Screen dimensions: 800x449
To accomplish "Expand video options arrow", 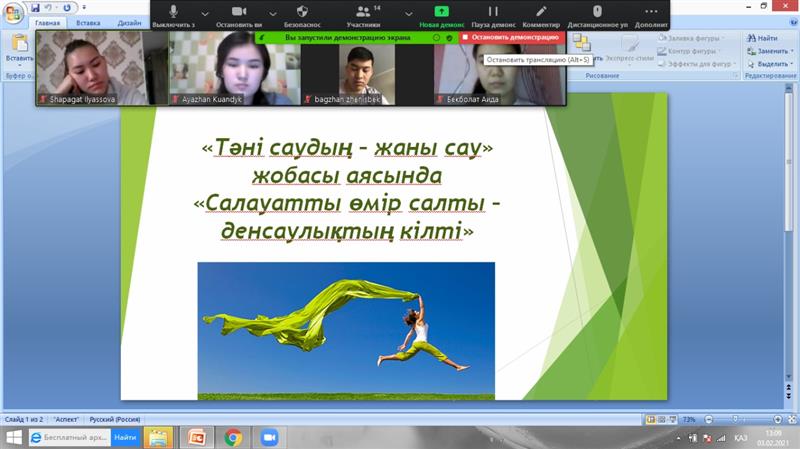I will click(266, 13).
